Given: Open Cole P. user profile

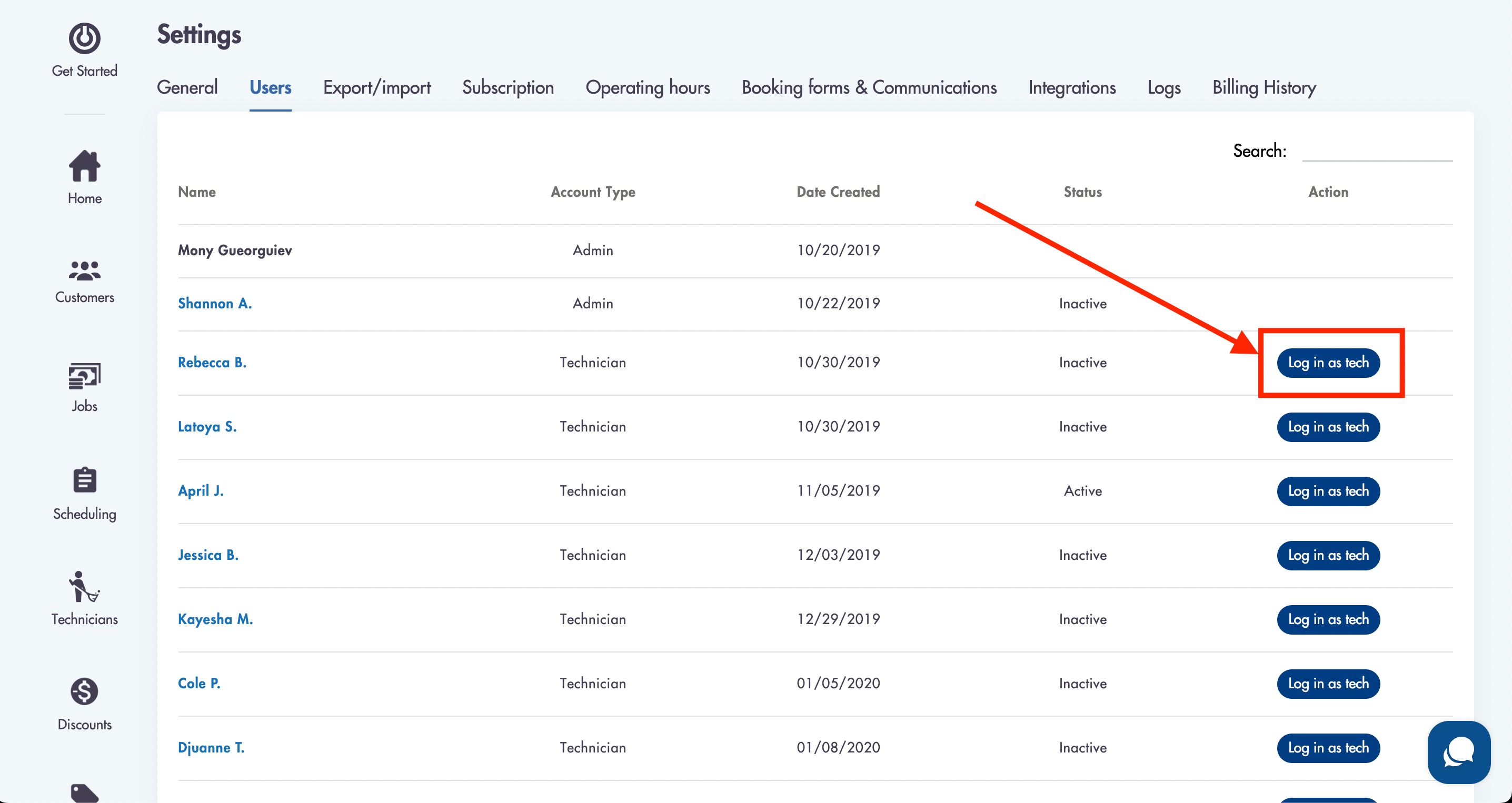Looking at the screenshot, I should pyautogui.click(x=199, y=684).
